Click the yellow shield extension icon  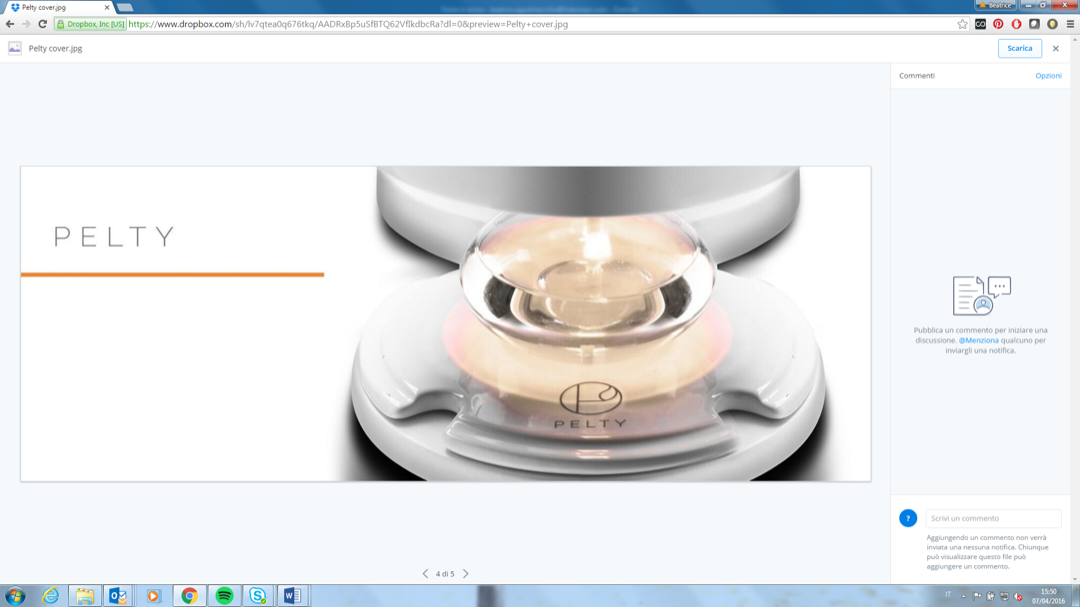[x=1052, y=24]
